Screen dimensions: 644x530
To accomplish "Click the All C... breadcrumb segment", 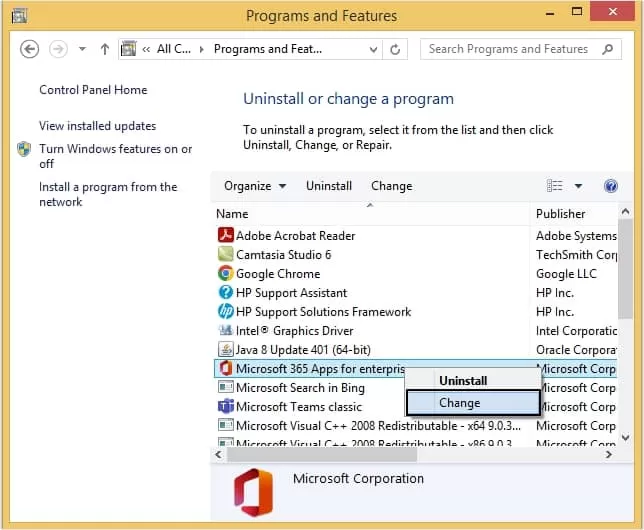I will pyautogui.click(x=174, y=49).
